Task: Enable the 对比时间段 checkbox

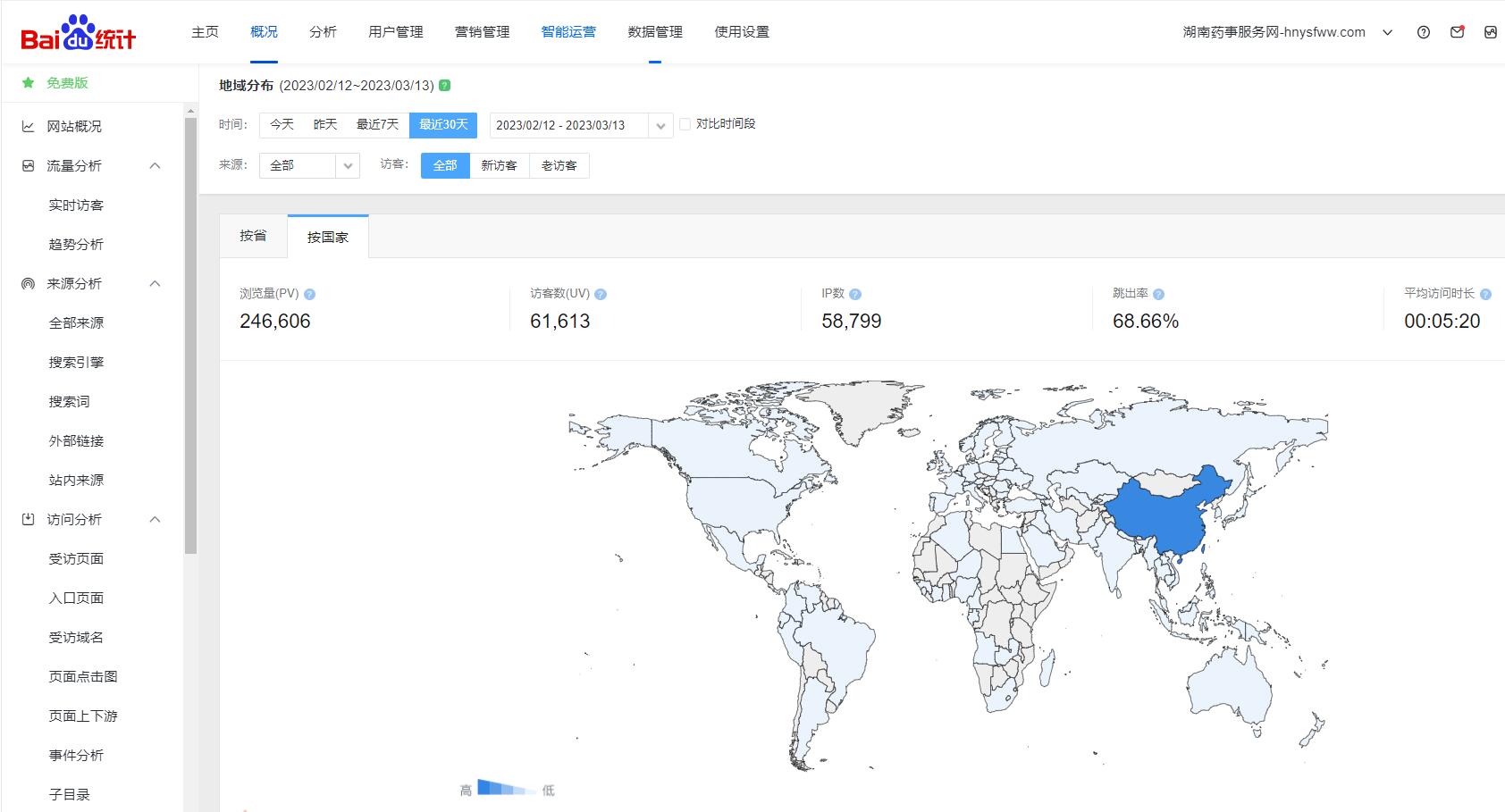Action: [x=685, y=124]
